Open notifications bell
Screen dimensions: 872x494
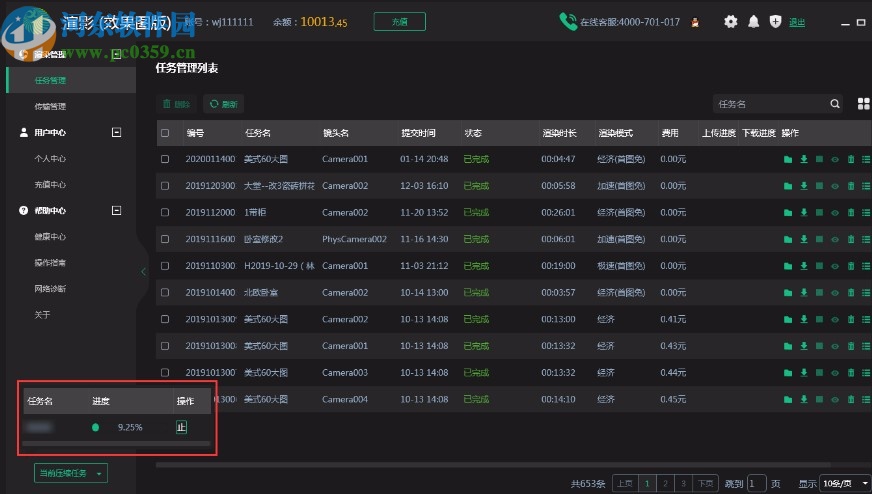[x=754, y=22]
